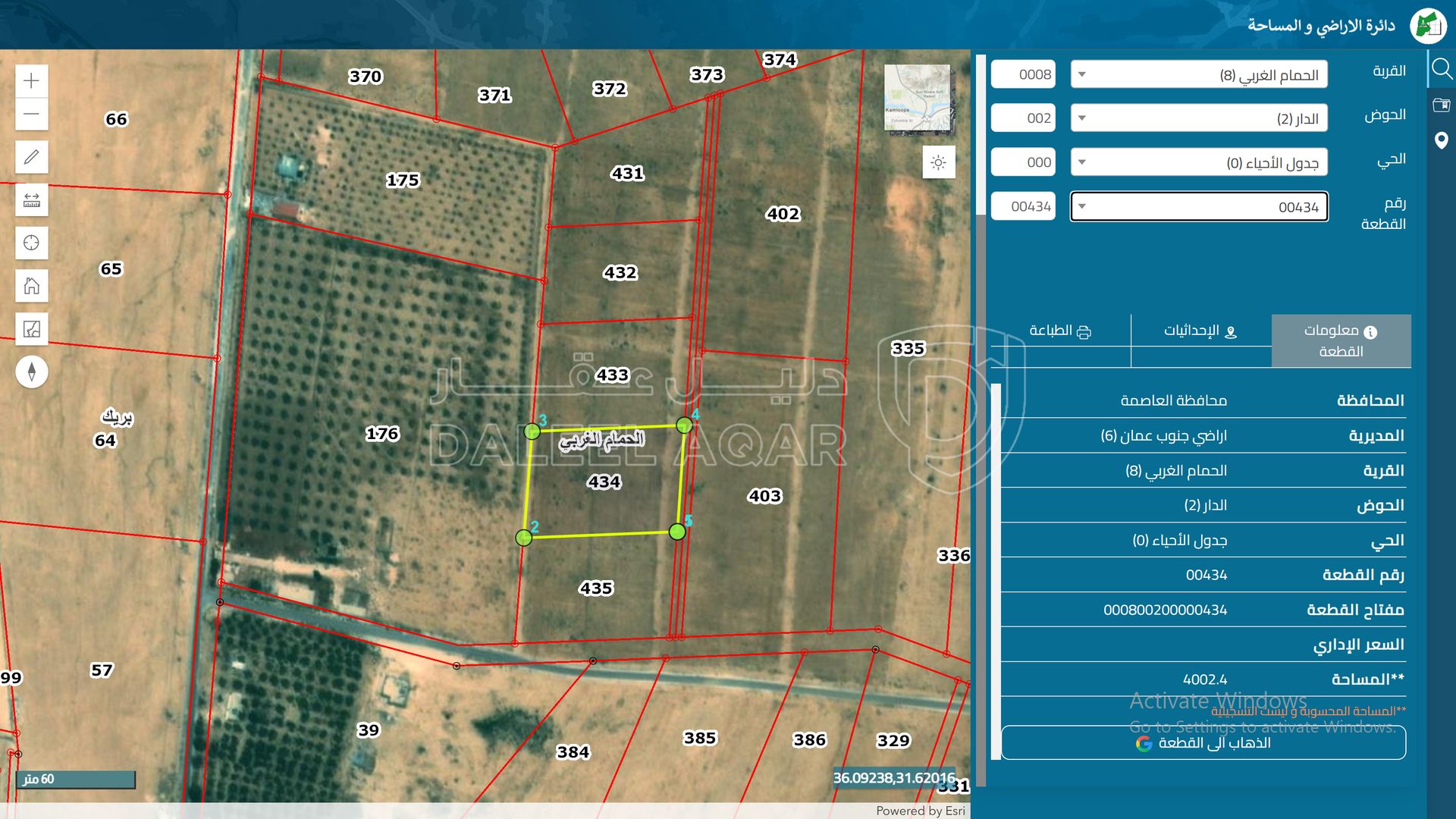The width and height of the screenshot is (1456, 819).
Task: Toggle the brightness sun icon on map
Action: point(938,162)
